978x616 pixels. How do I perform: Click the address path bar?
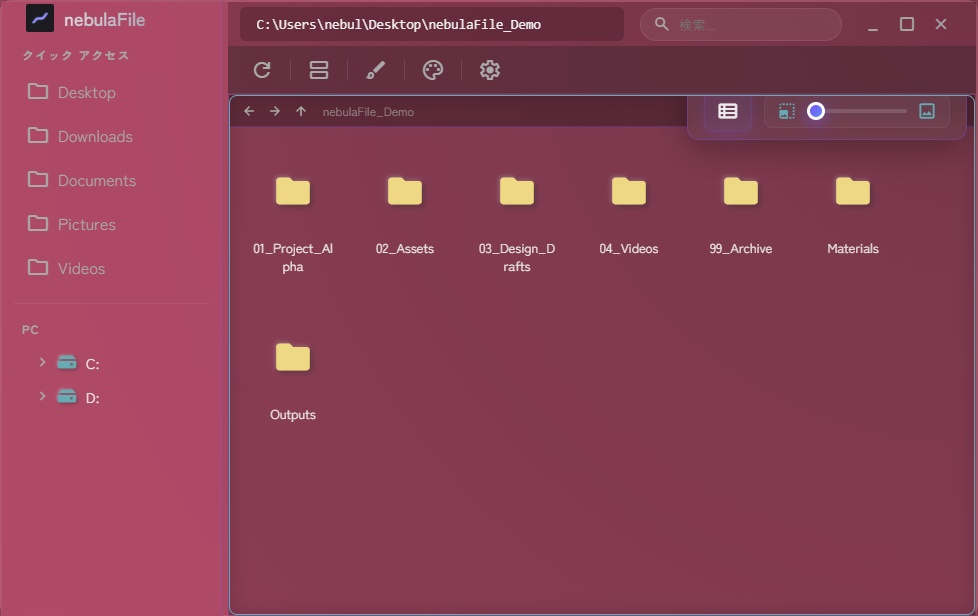coord(432,24)
